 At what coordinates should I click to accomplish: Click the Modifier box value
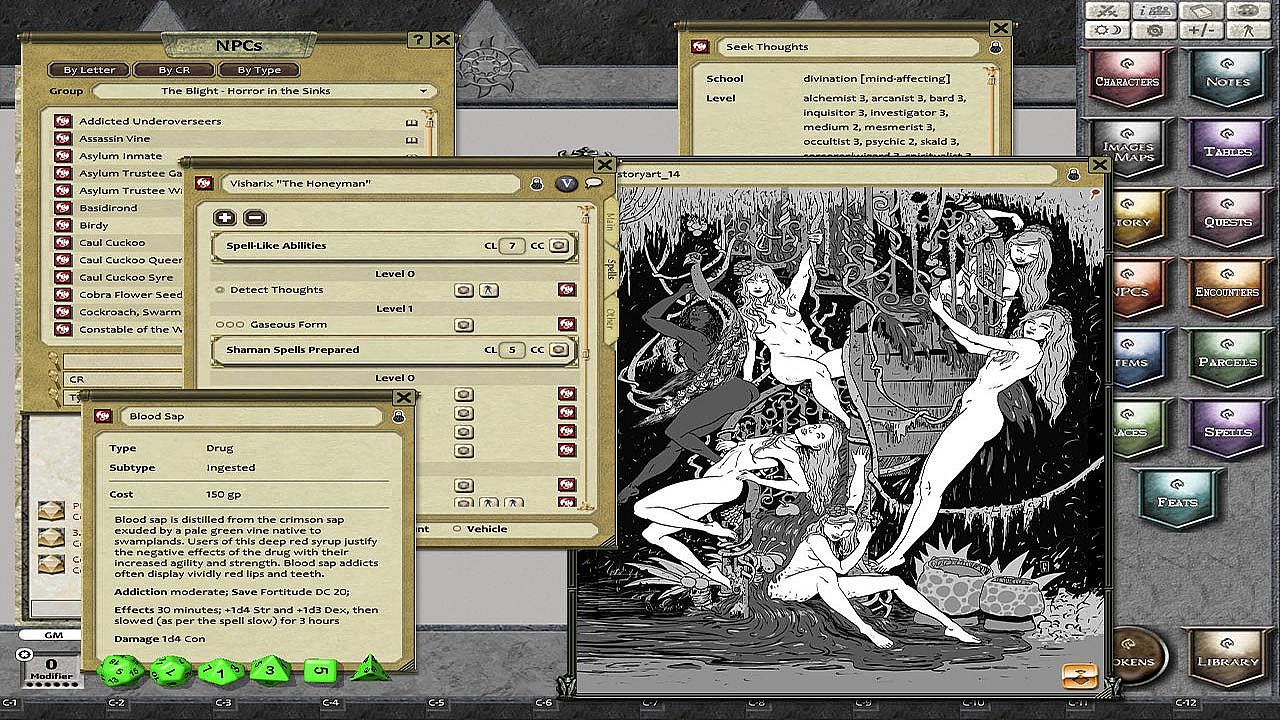tap(48, 664)
